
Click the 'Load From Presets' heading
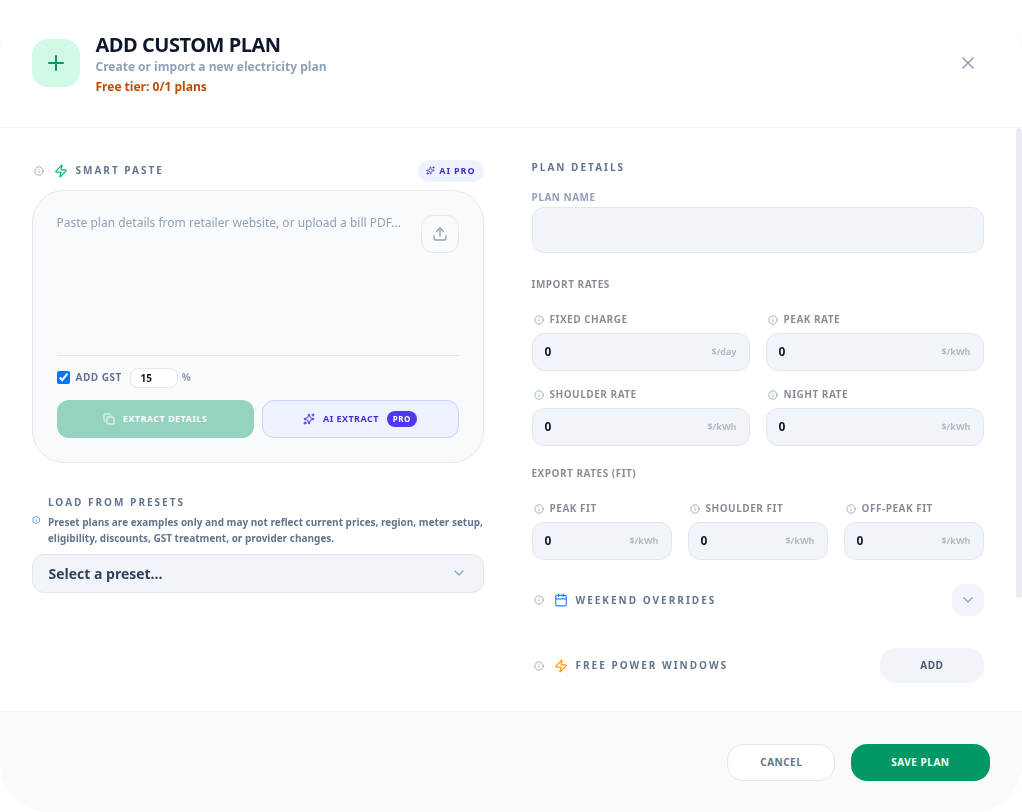[116, 502]
